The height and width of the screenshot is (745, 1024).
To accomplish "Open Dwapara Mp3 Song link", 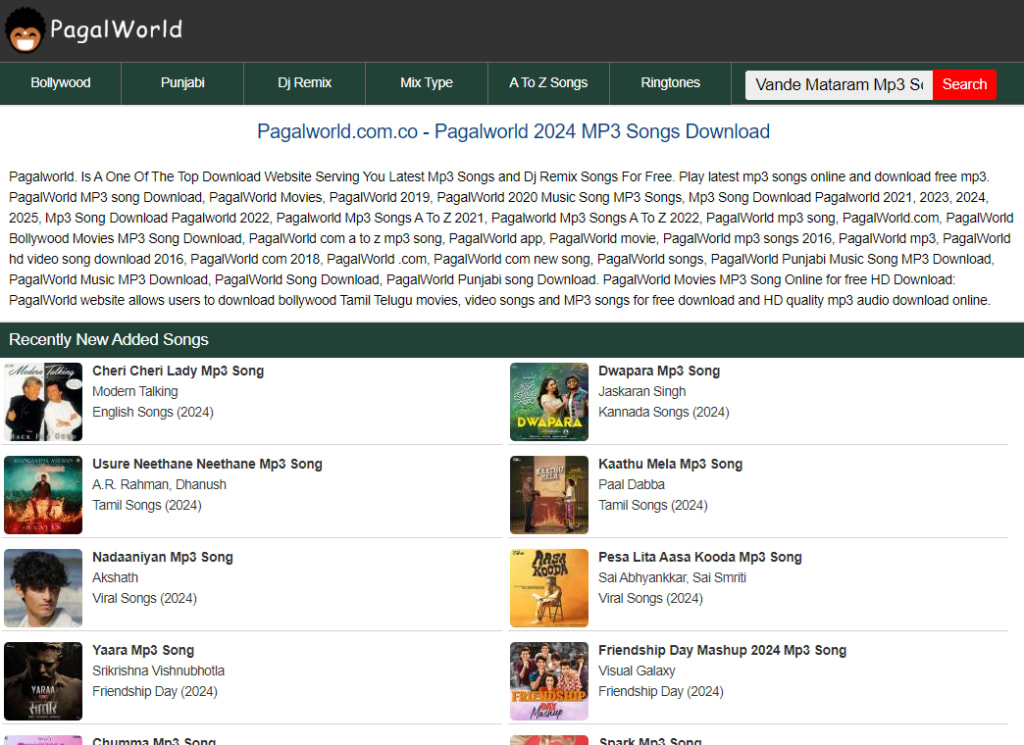I will pyautogui.click(x=659, y=371).
